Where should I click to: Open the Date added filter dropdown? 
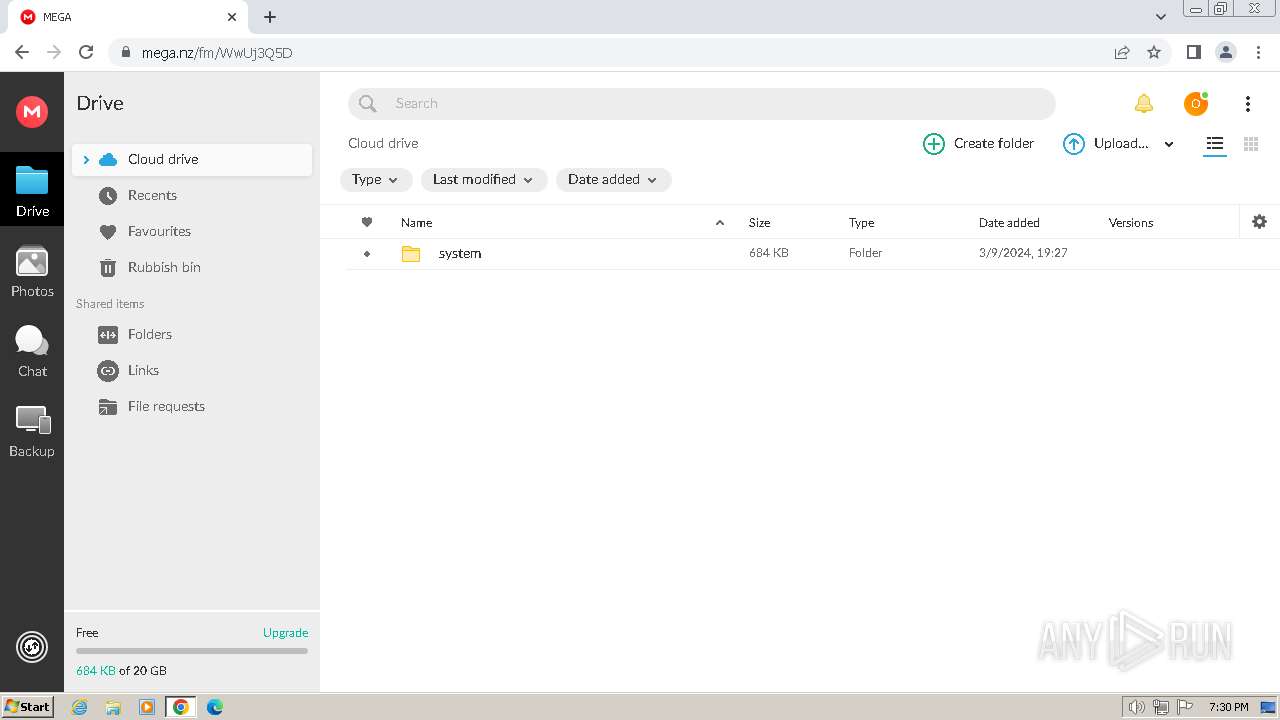click(x=613, y=179)
